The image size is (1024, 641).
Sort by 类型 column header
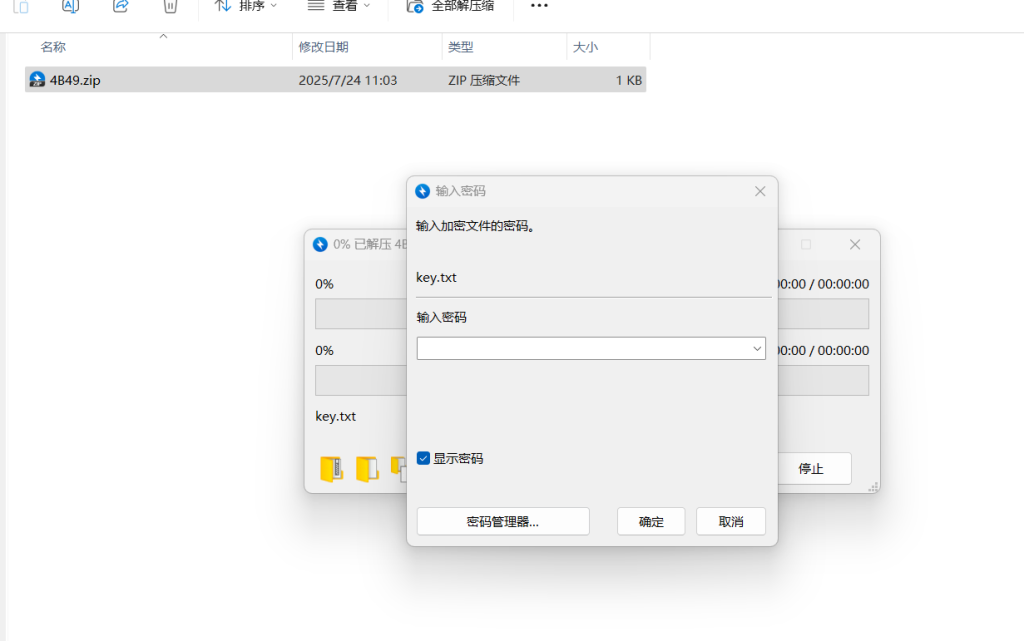click(460, 47)
